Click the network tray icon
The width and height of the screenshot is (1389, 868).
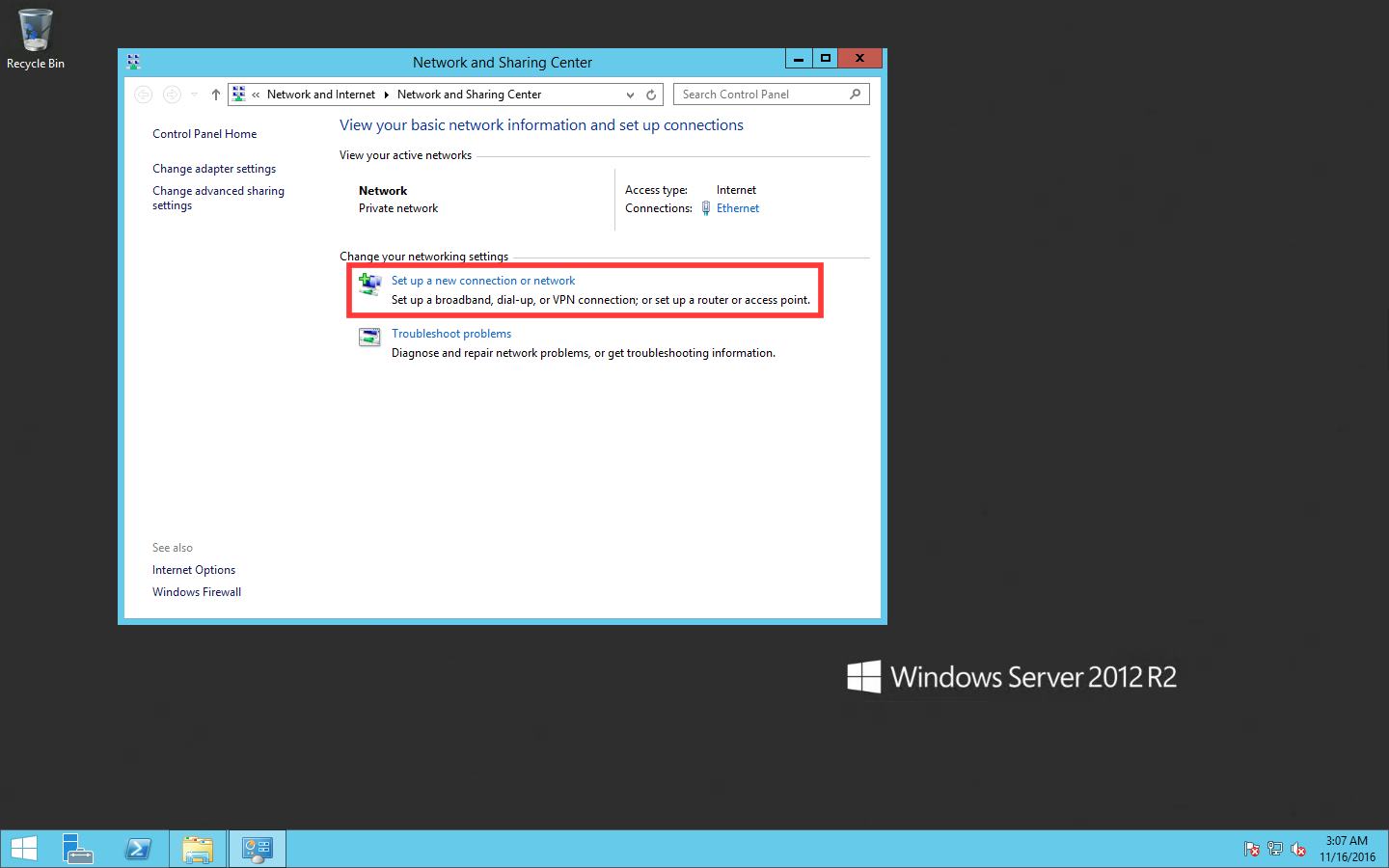(x=1275, y=850)
